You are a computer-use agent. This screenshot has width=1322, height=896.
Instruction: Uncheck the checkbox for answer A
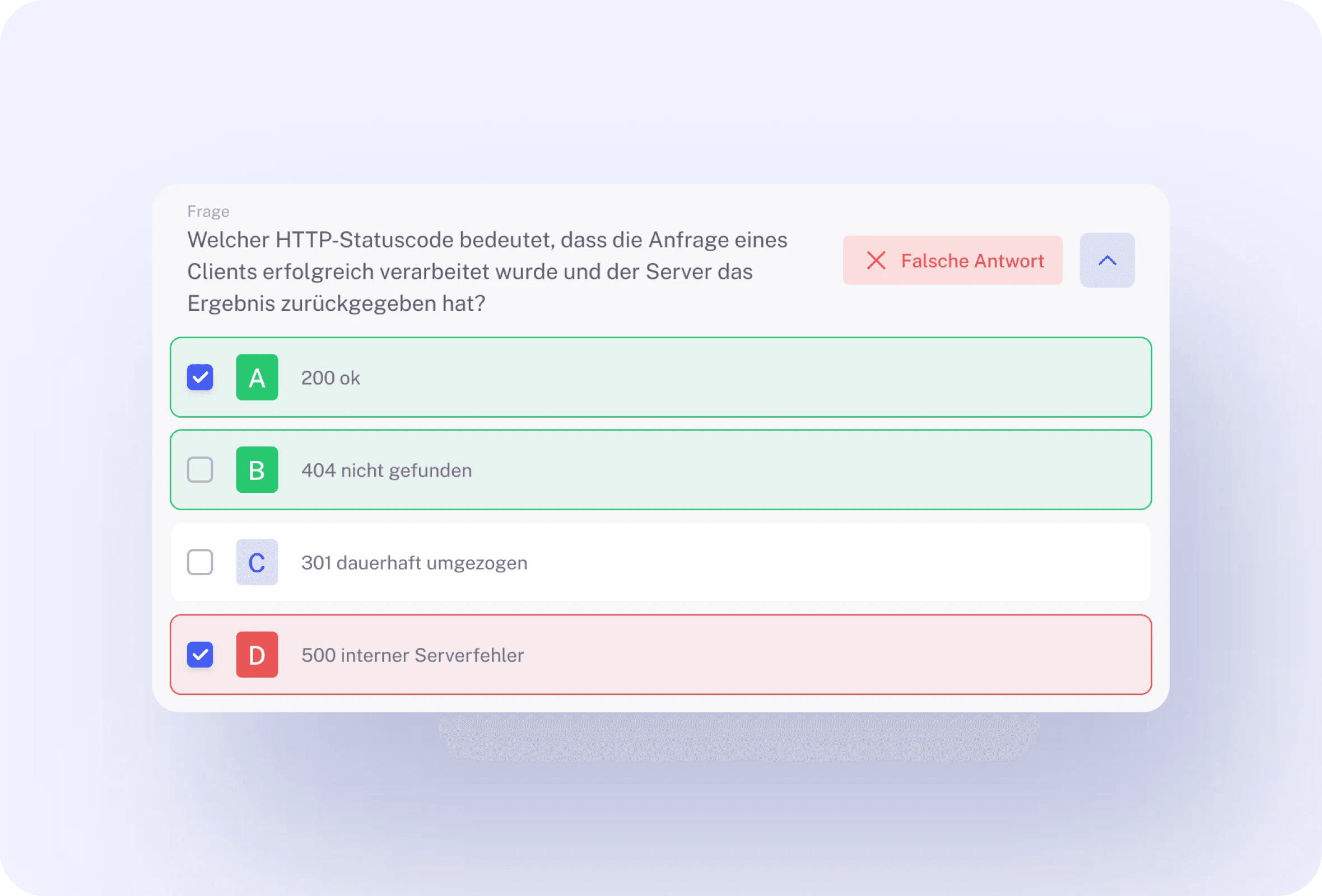pos(199,377)
